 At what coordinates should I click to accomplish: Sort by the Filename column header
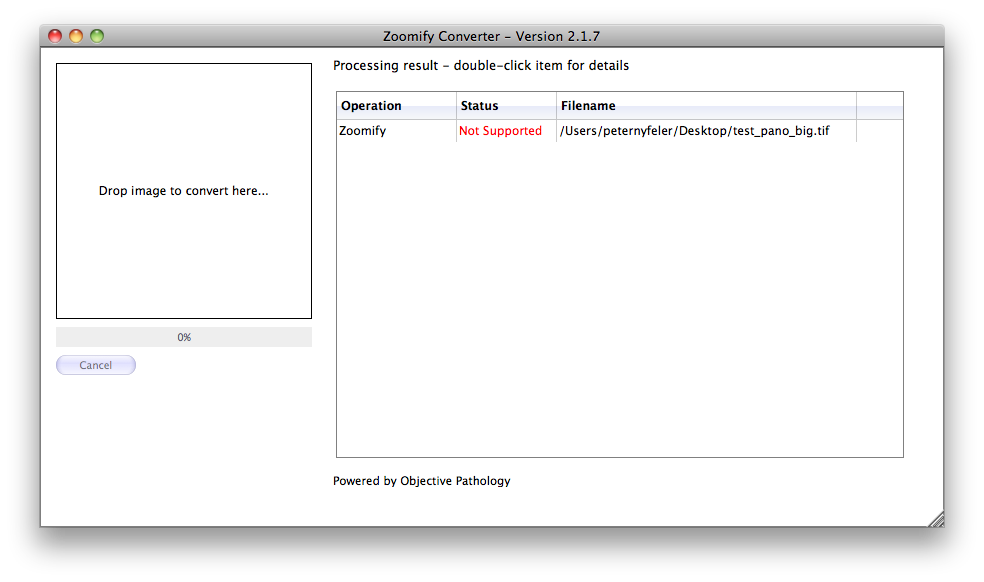click(x=705, y=106)
